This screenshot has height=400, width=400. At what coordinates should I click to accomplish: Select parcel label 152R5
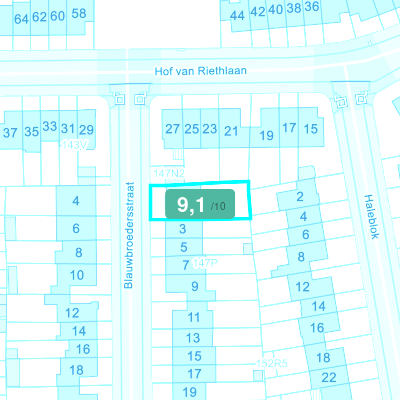pyautogui.click(x=272, y=363)
